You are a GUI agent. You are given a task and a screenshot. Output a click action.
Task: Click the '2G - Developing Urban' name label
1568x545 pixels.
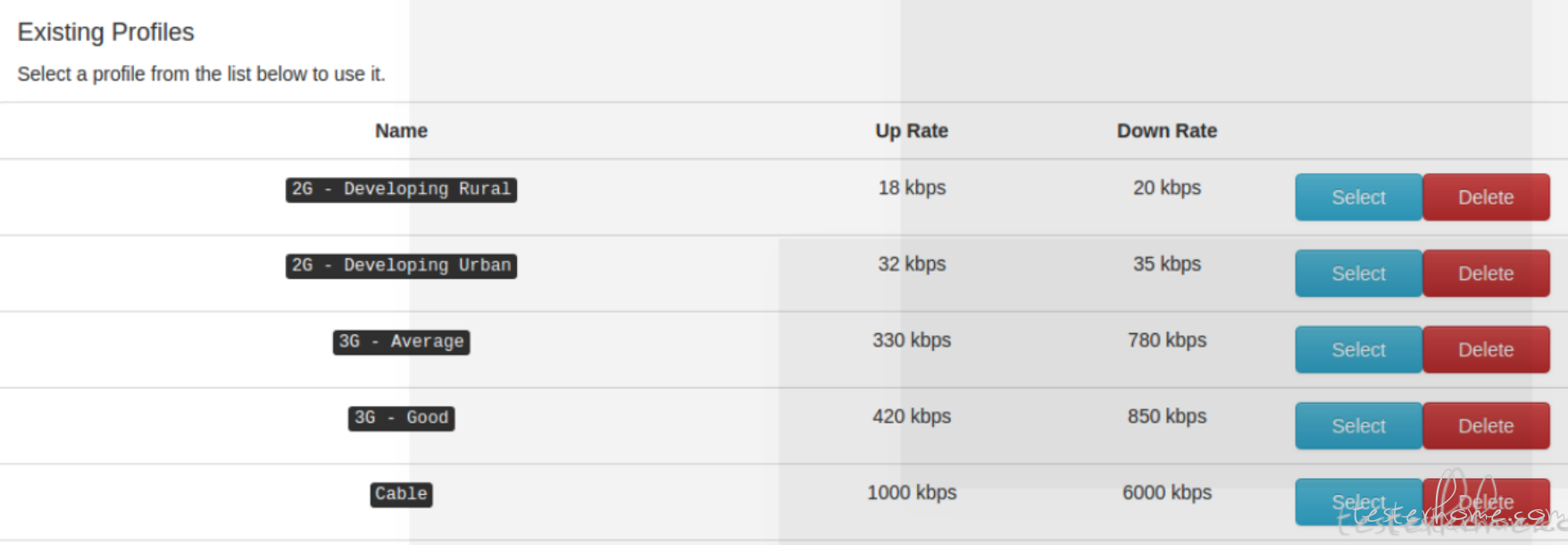(401, 265)
